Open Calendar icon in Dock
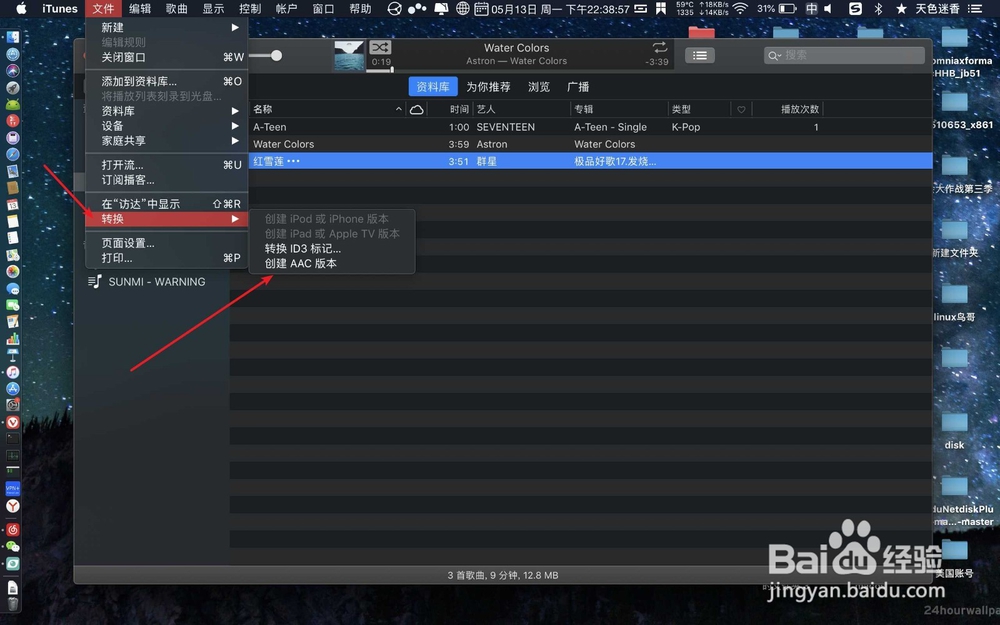Screen dimensions: 1000x625 pos(13,205)
